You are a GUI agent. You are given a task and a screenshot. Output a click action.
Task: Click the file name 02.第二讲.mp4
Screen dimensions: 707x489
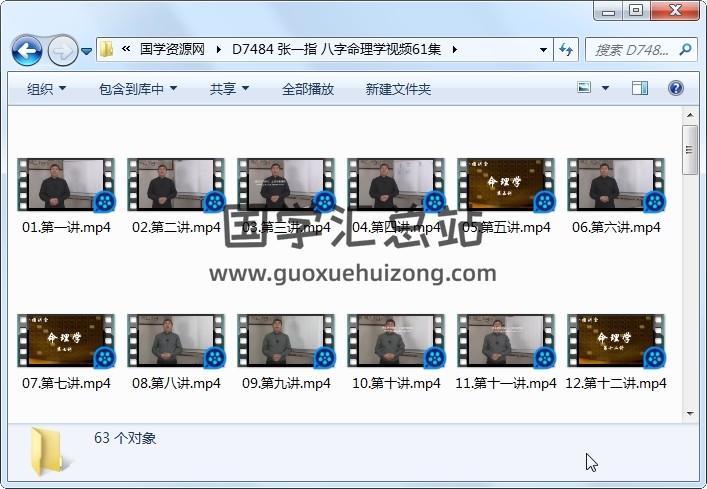coord(176,227)
